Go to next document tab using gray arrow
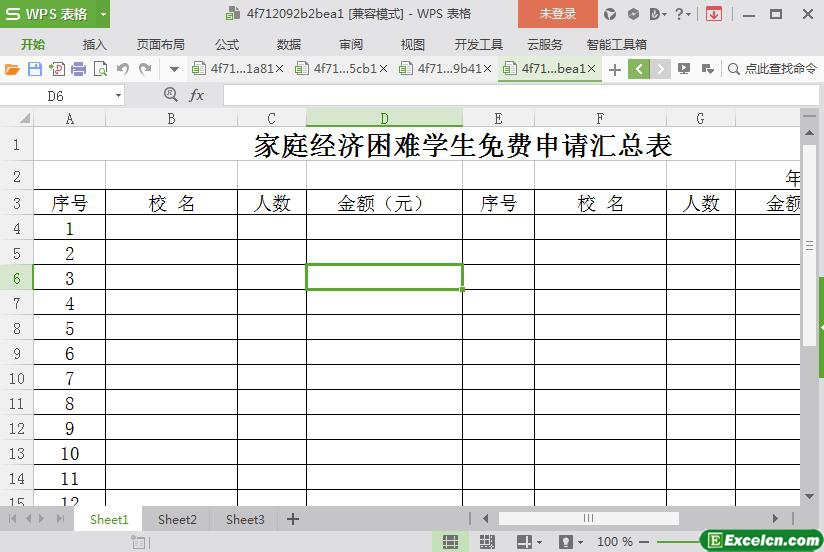Viewport: 824px width, 552px height. tap(660, 69)
